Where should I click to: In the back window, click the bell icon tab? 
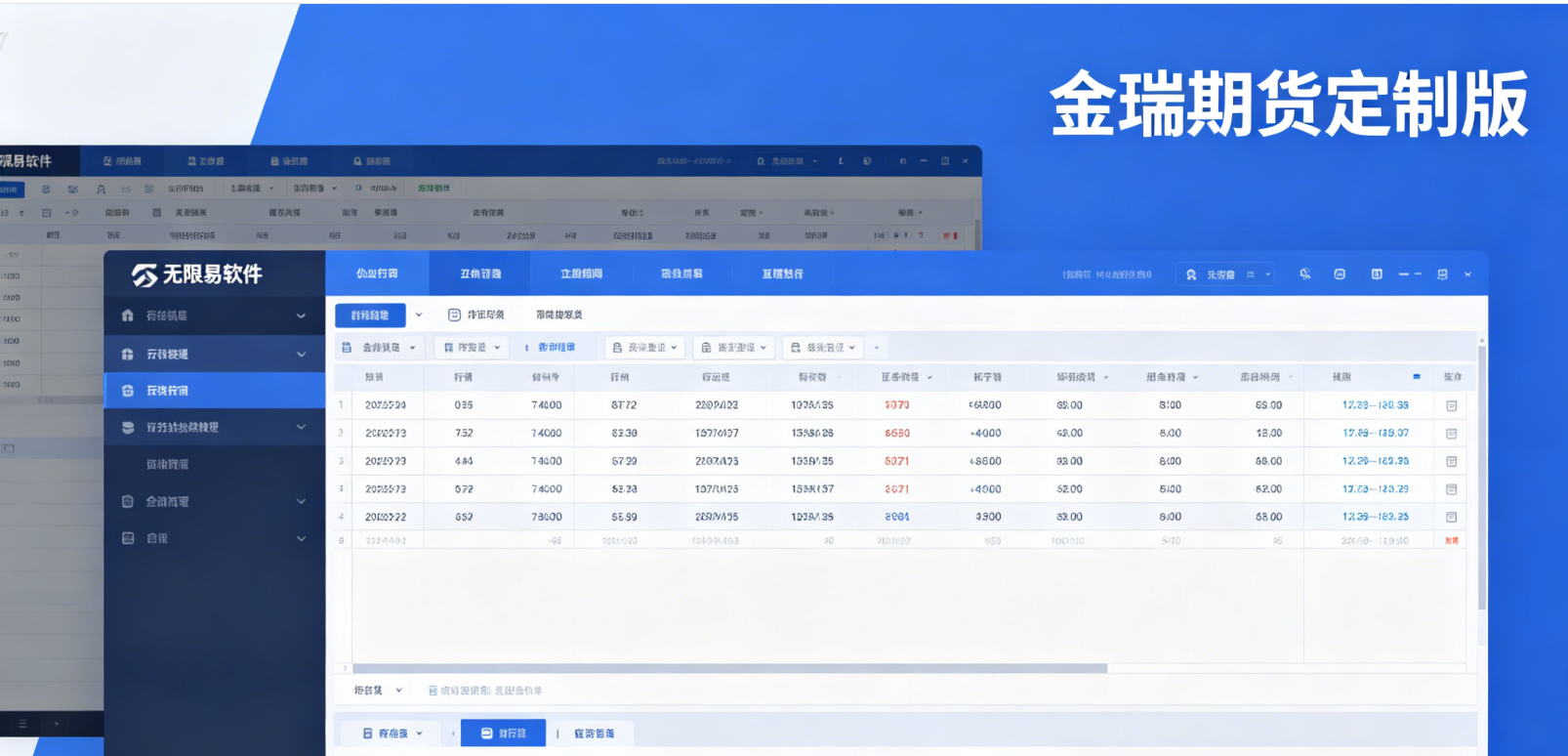coord(357,161)
